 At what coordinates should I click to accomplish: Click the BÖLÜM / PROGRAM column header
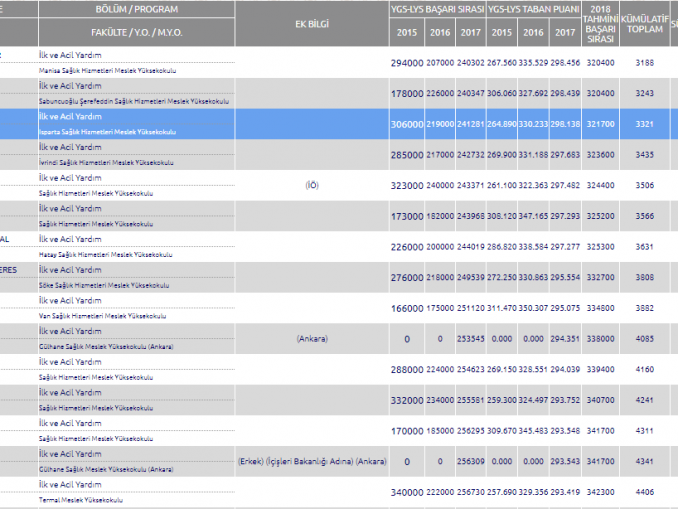[x=135, y=9]
